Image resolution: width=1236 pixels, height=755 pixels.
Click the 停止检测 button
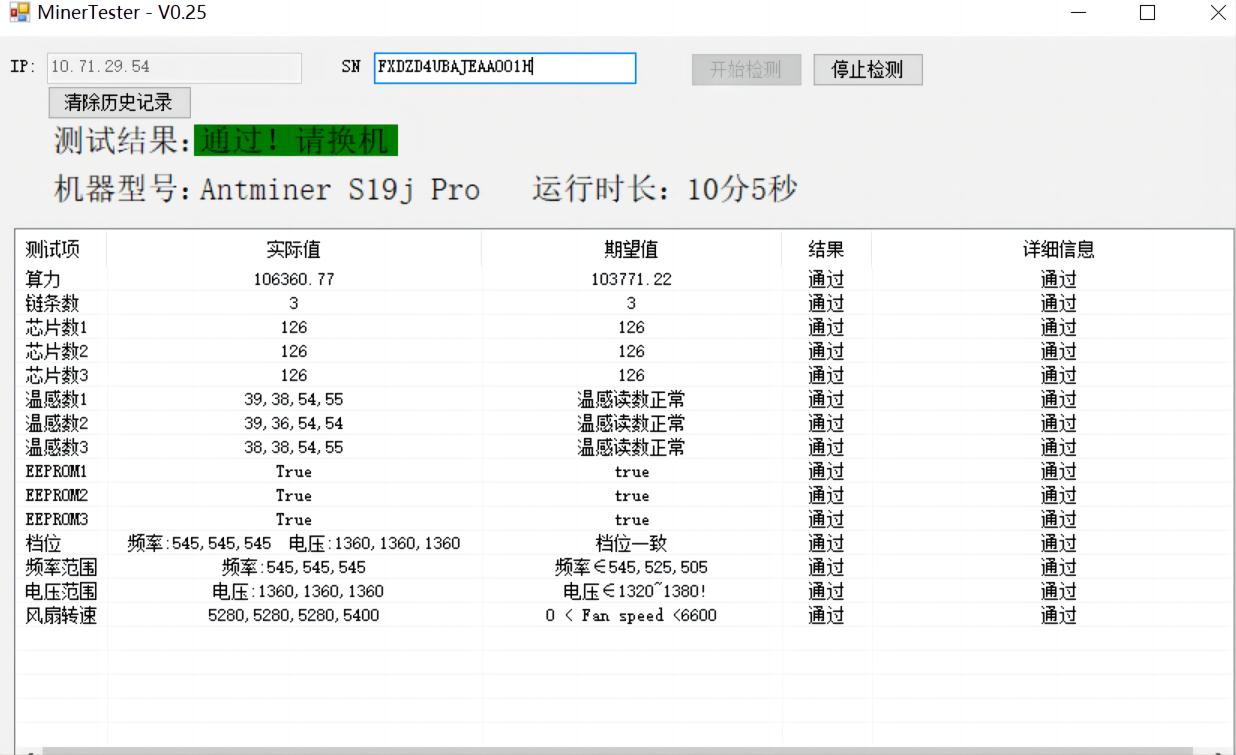[x=867, y=69]
